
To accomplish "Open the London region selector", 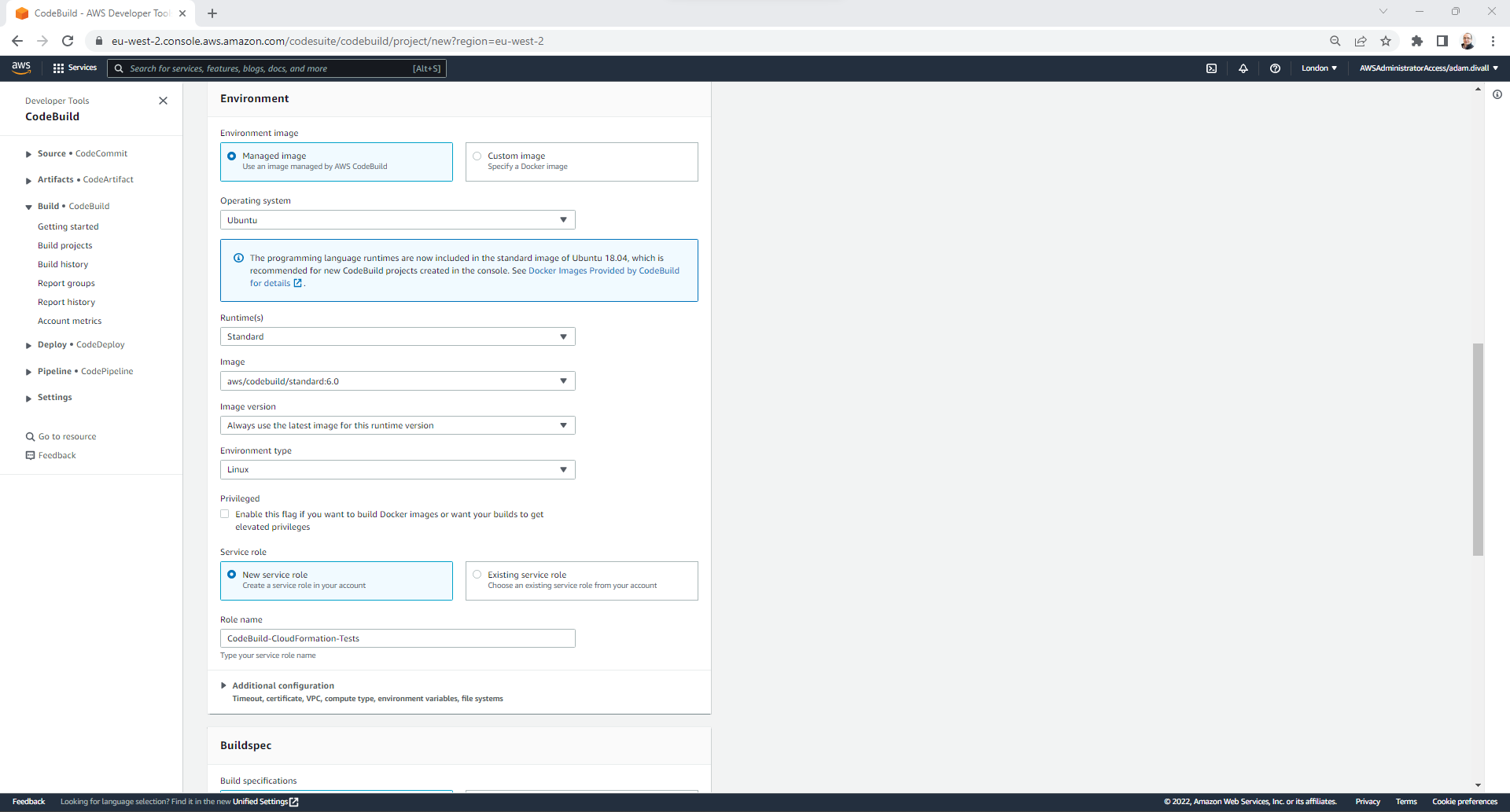I will click(1319, 68).
